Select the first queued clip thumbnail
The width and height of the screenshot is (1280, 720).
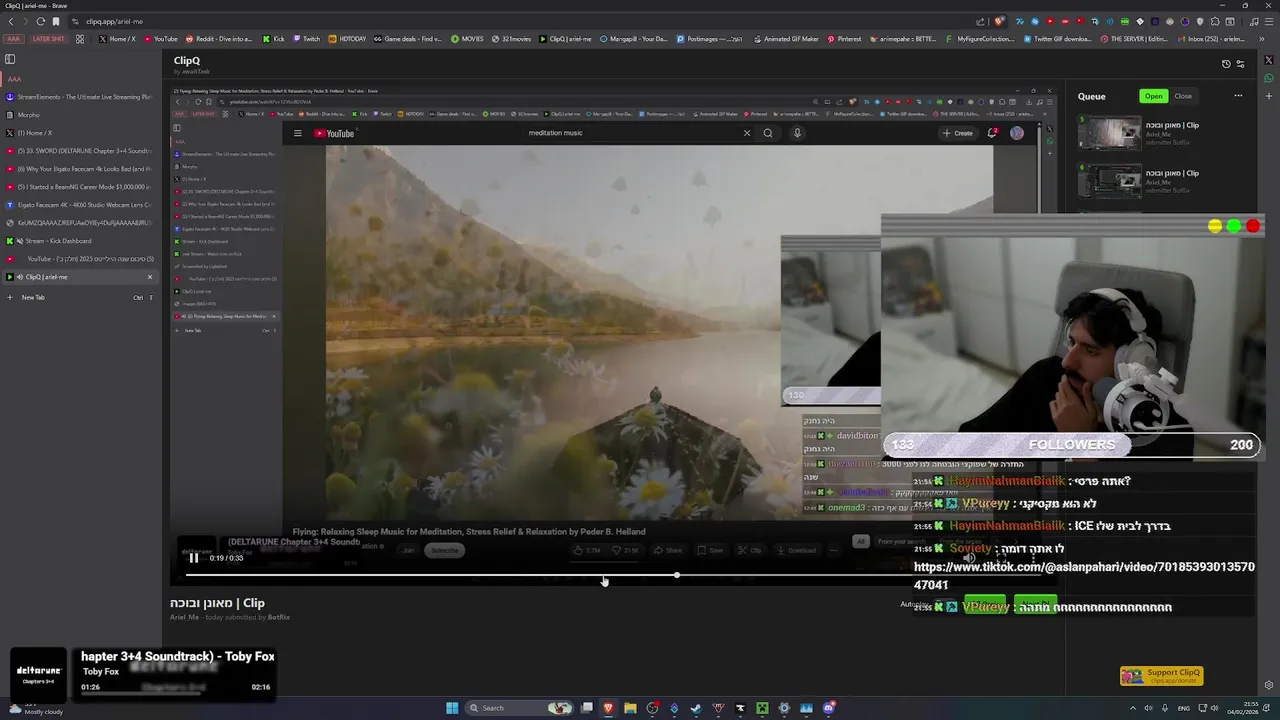(1109, 133)
